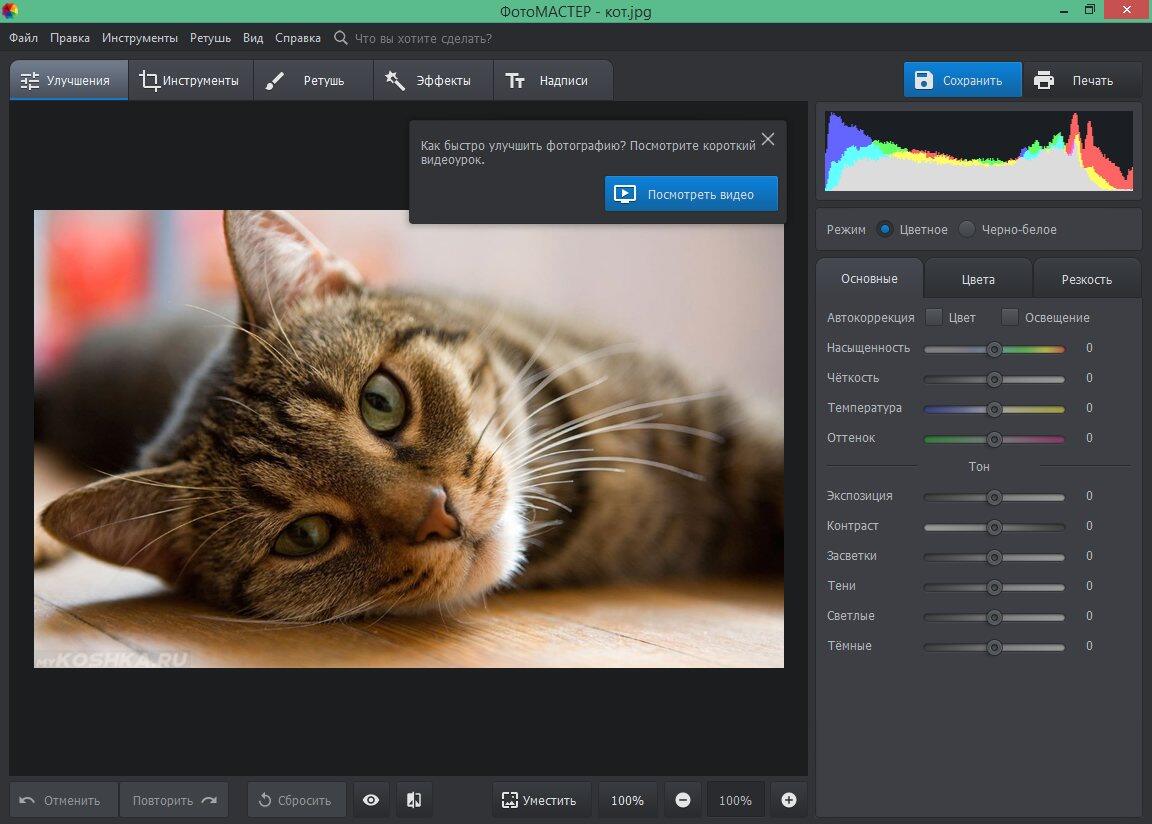Image resolution: width=1152 pixels, height=824 pixels.
Task: Fit the image using the Уместить button
Action: [x=539, y=800]
